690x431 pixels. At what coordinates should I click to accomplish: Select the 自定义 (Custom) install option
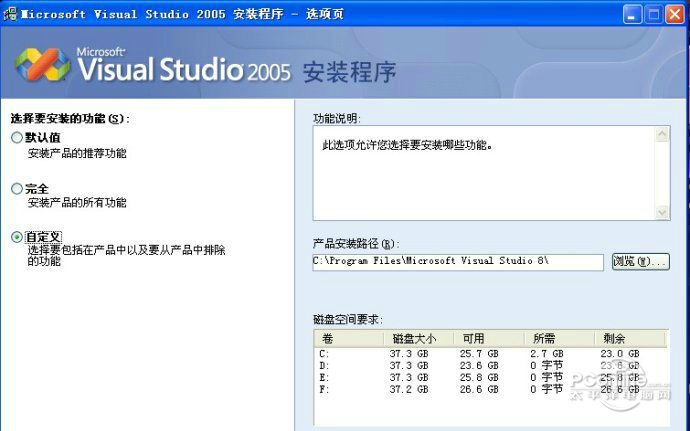16,237
